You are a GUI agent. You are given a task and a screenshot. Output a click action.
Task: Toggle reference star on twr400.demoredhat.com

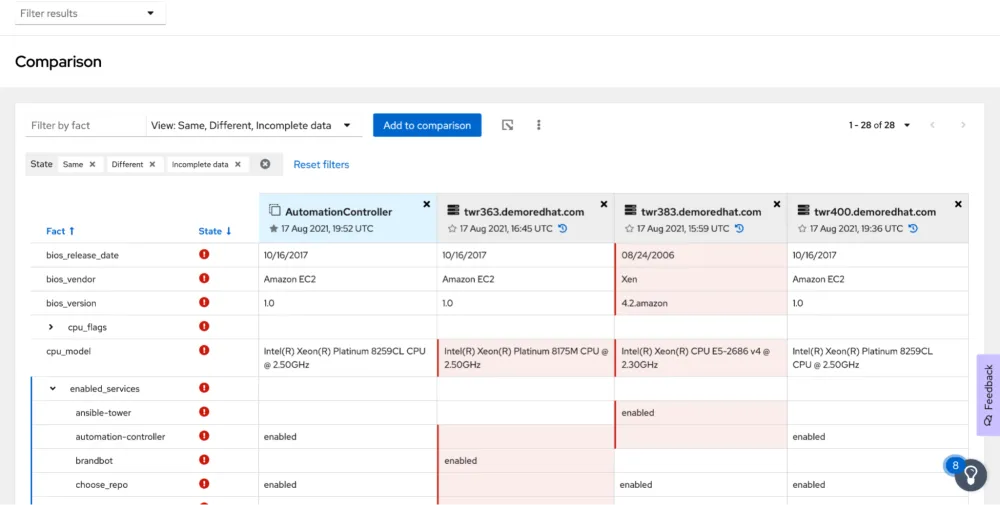coord(802,229)
